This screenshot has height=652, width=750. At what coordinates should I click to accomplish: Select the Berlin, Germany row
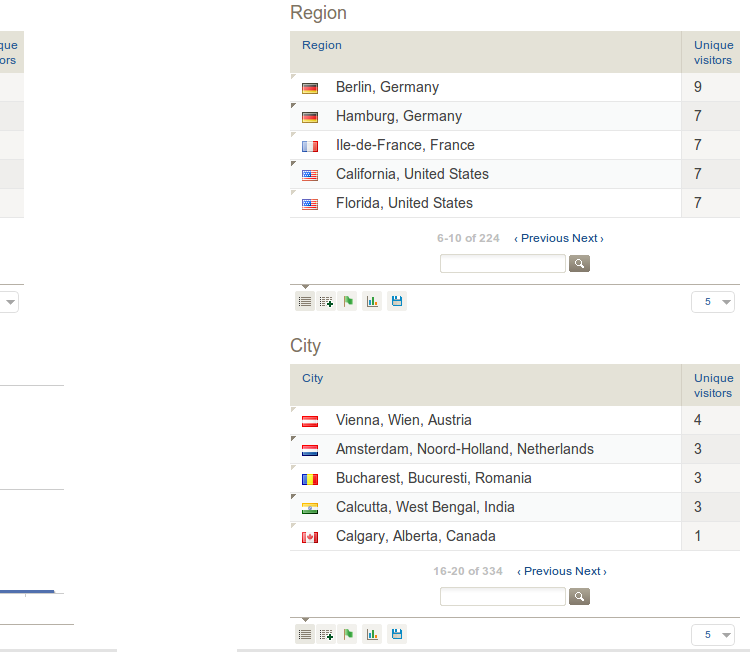coord(515,87)
